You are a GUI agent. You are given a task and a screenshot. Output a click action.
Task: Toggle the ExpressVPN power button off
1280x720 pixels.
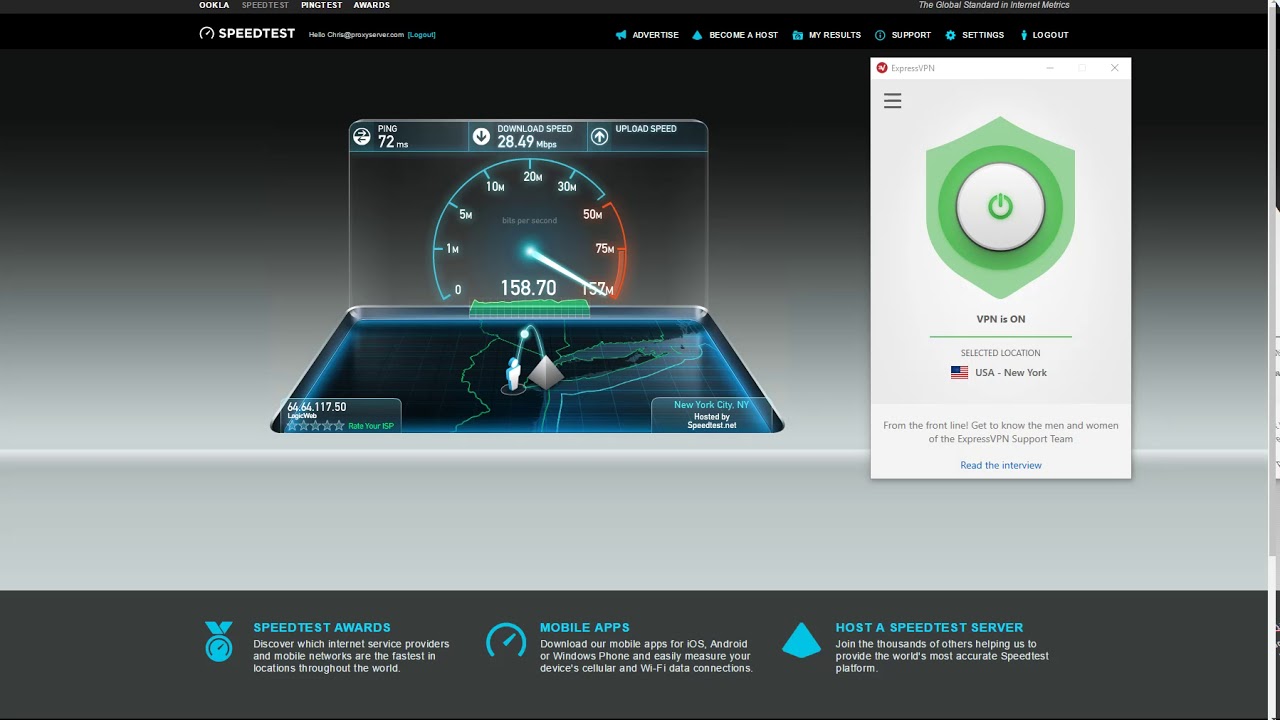click(x=1000, y=207)
